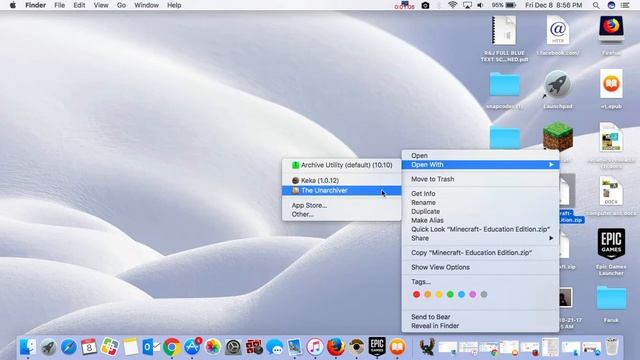Apply the purple tag color

(473, 294)
